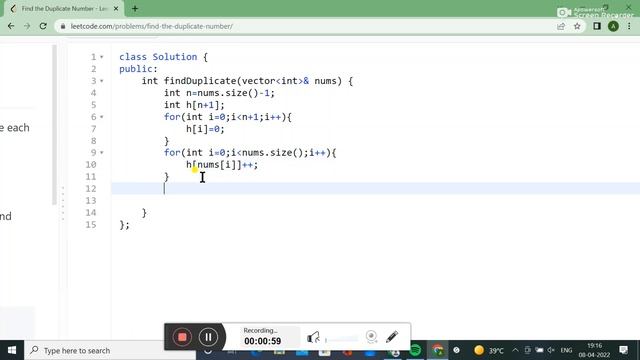Place cursor on line 13 in editor

point(375,200)
